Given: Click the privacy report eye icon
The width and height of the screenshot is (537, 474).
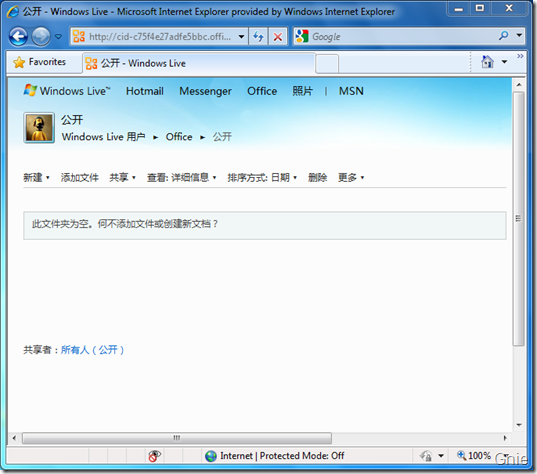Looking at the screenshot, I should pos(154,456).
